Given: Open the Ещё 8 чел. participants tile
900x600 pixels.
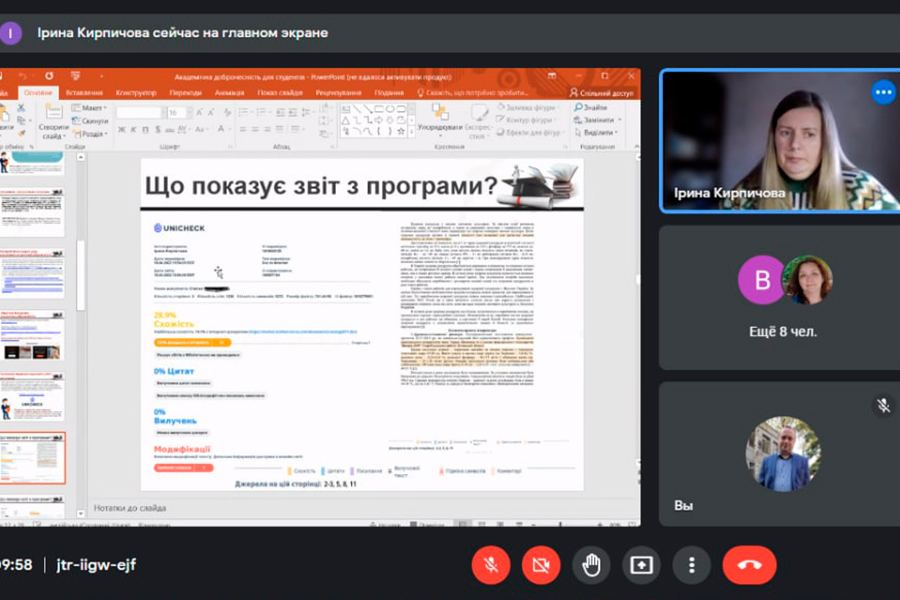Looking at the screenshot, I should point(779,297).
